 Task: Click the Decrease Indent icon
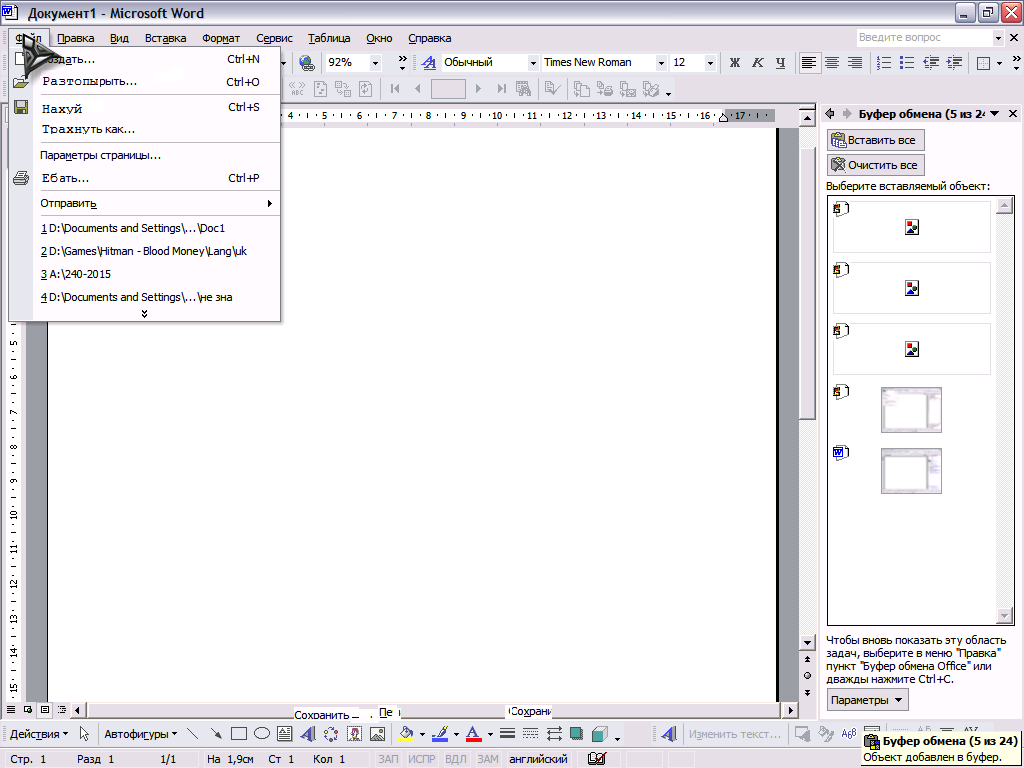931,63
